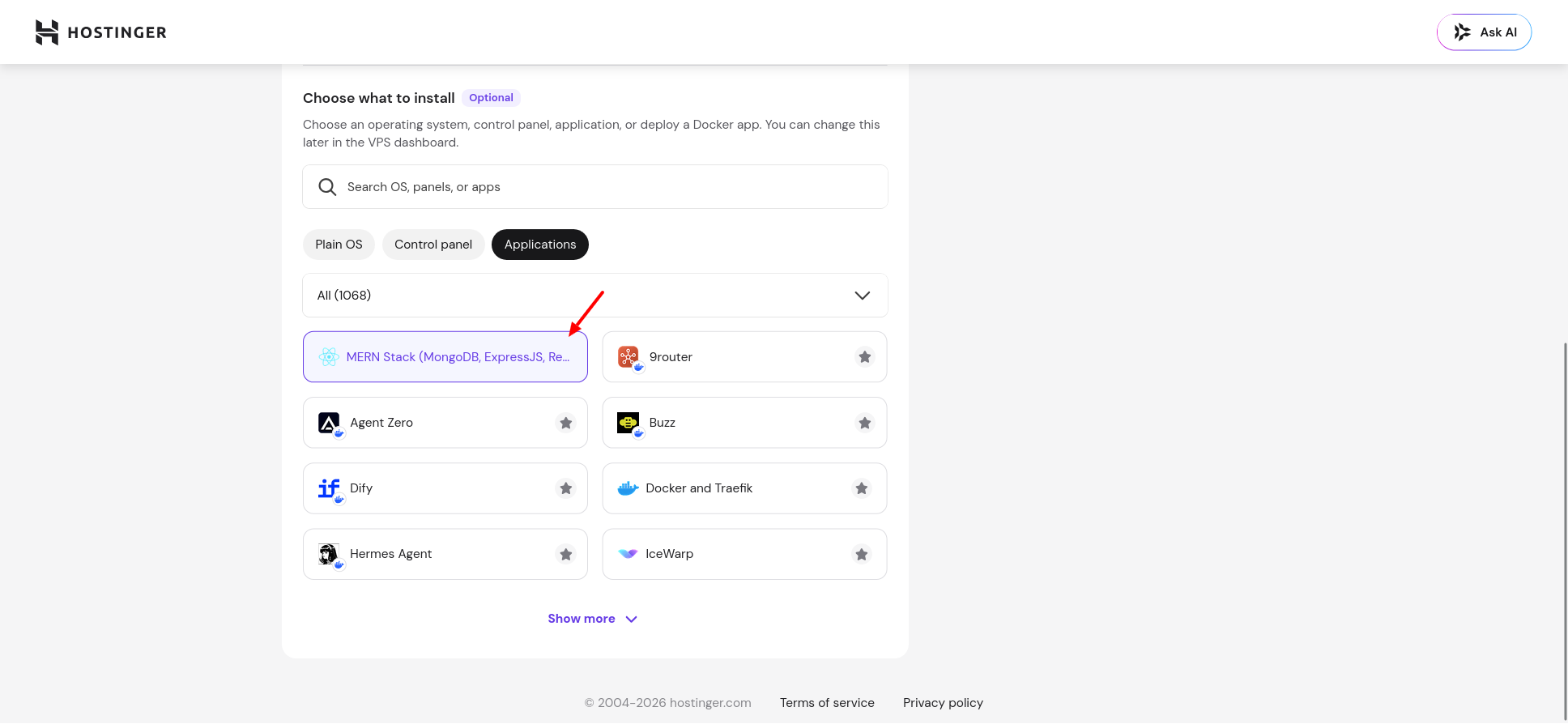Click the Hermes Agent avatar icon
Viewport: 1568px width, 724px height.
click(x=329, y=554)
